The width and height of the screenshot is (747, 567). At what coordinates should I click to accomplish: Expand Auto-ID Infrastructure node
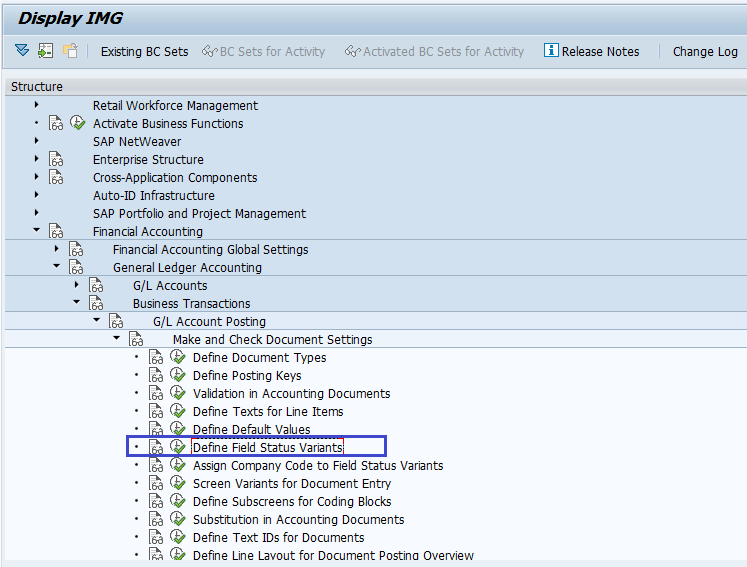coord(37,195)
